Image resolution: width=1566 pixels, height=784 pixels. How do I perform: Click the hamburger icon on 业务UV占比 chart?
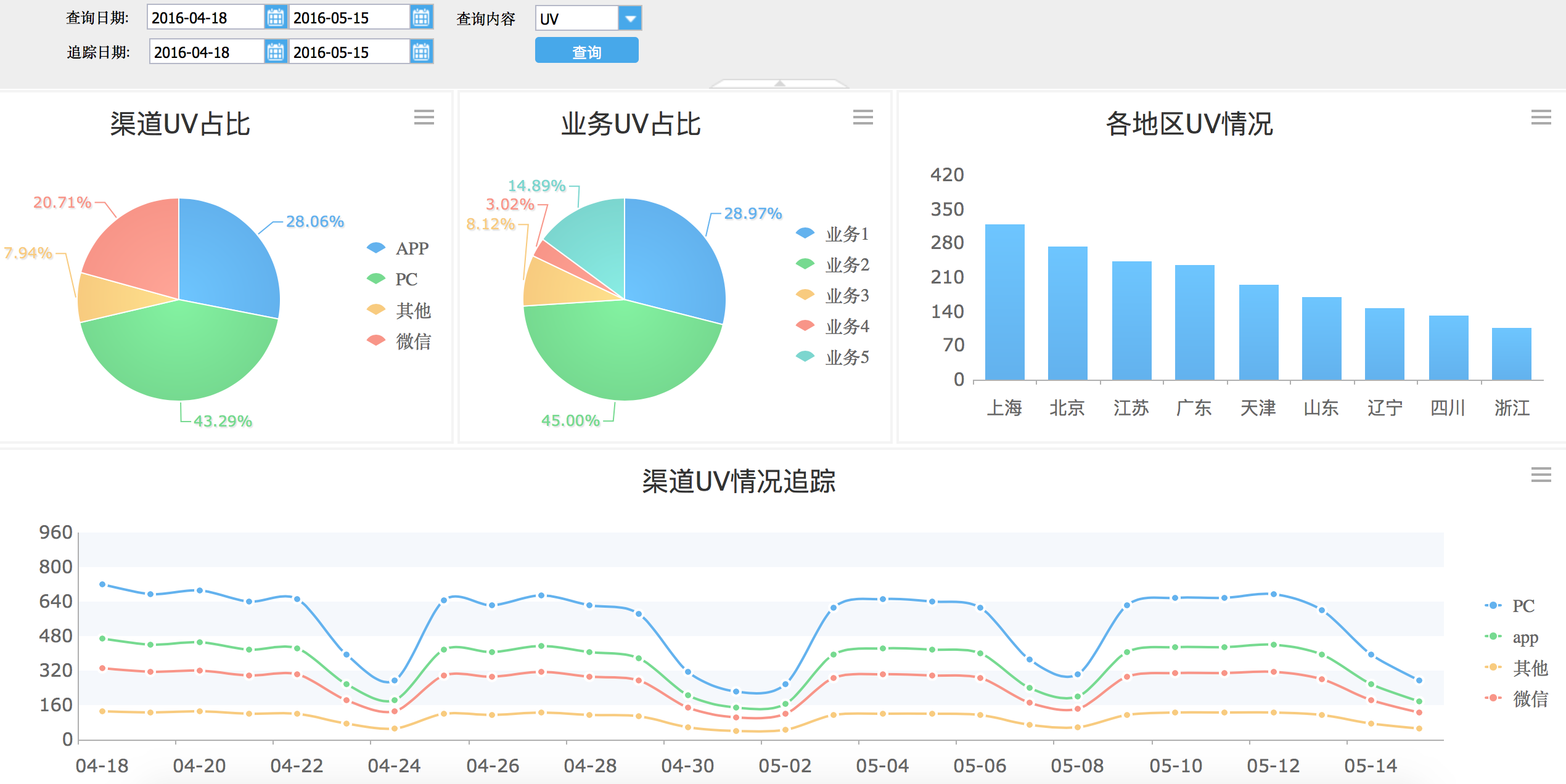[863, 118]
